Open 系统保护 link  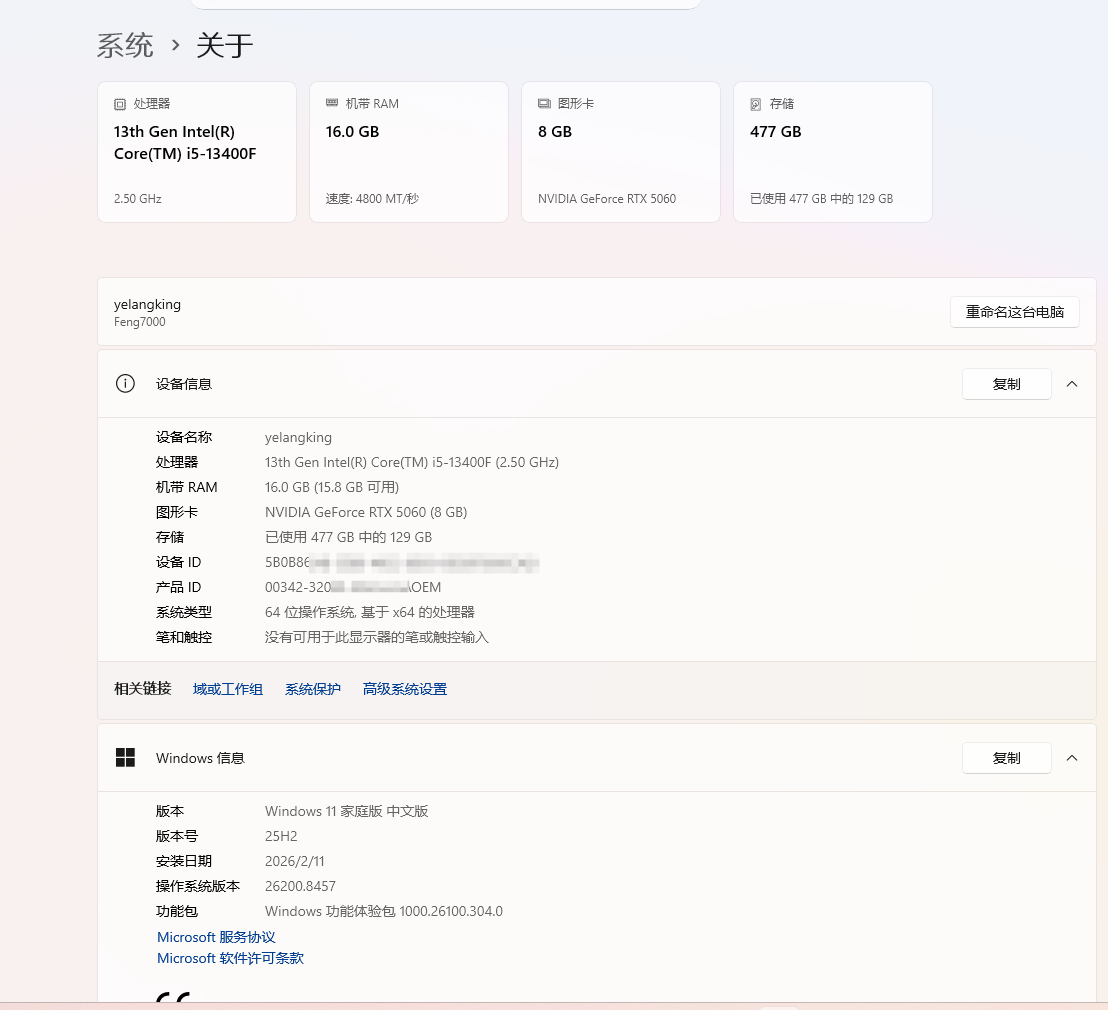312,689
